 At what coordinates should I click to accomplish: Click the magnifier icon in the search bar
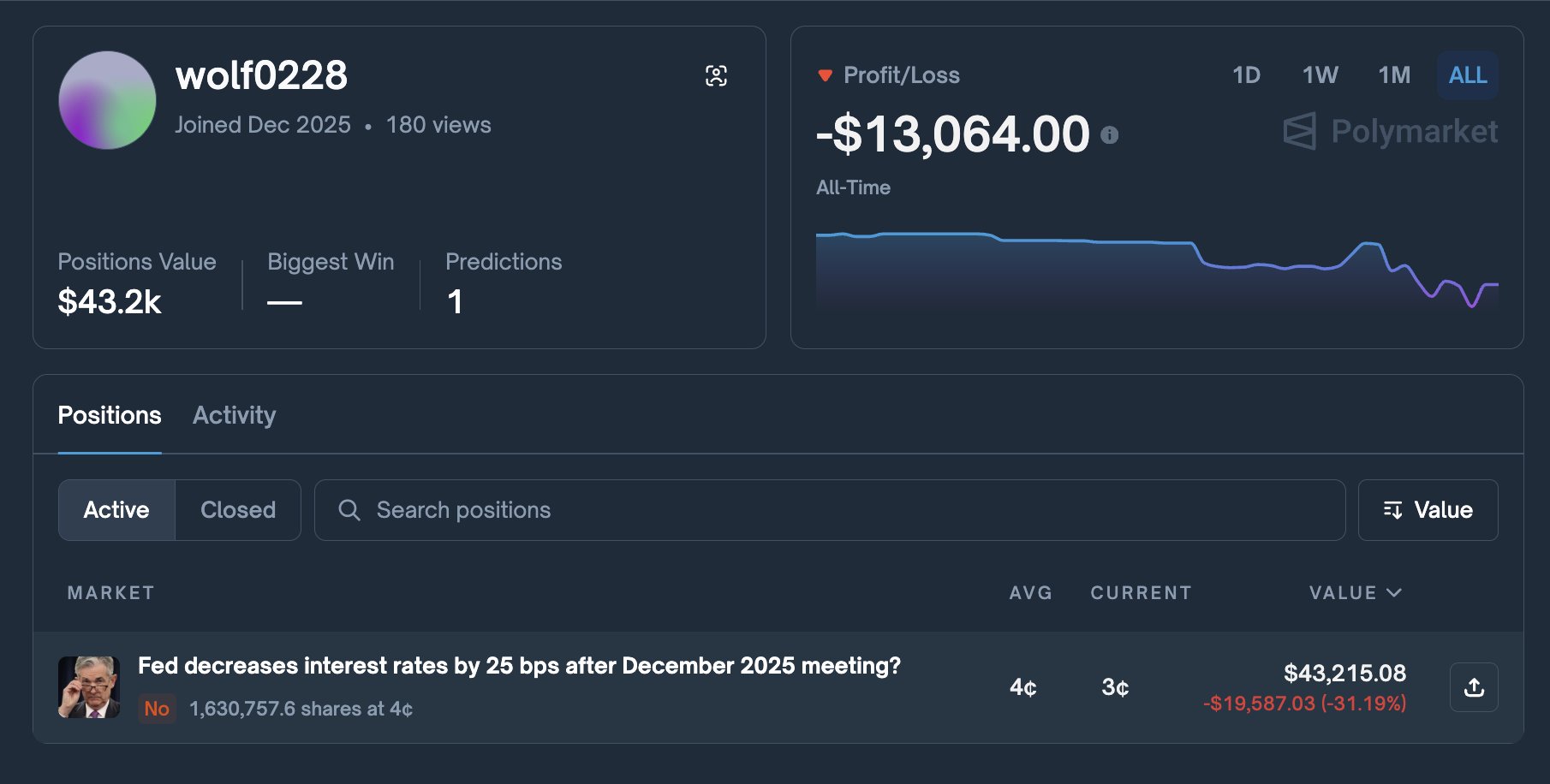coord(349,510)
